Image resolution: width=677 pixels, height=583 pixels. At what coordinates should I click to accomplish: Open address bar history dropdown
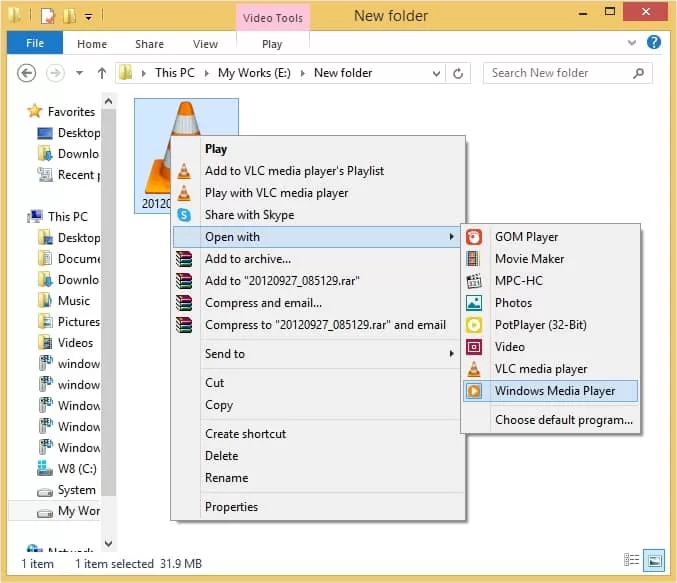point(437,73)
